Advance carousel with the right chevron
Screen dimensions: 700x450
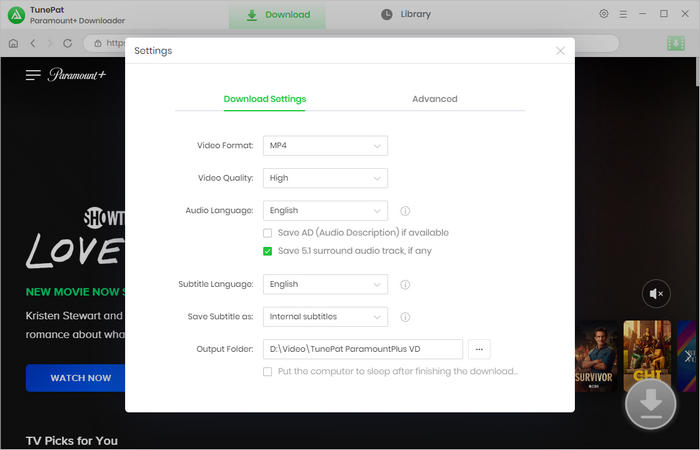click(688, 356)
